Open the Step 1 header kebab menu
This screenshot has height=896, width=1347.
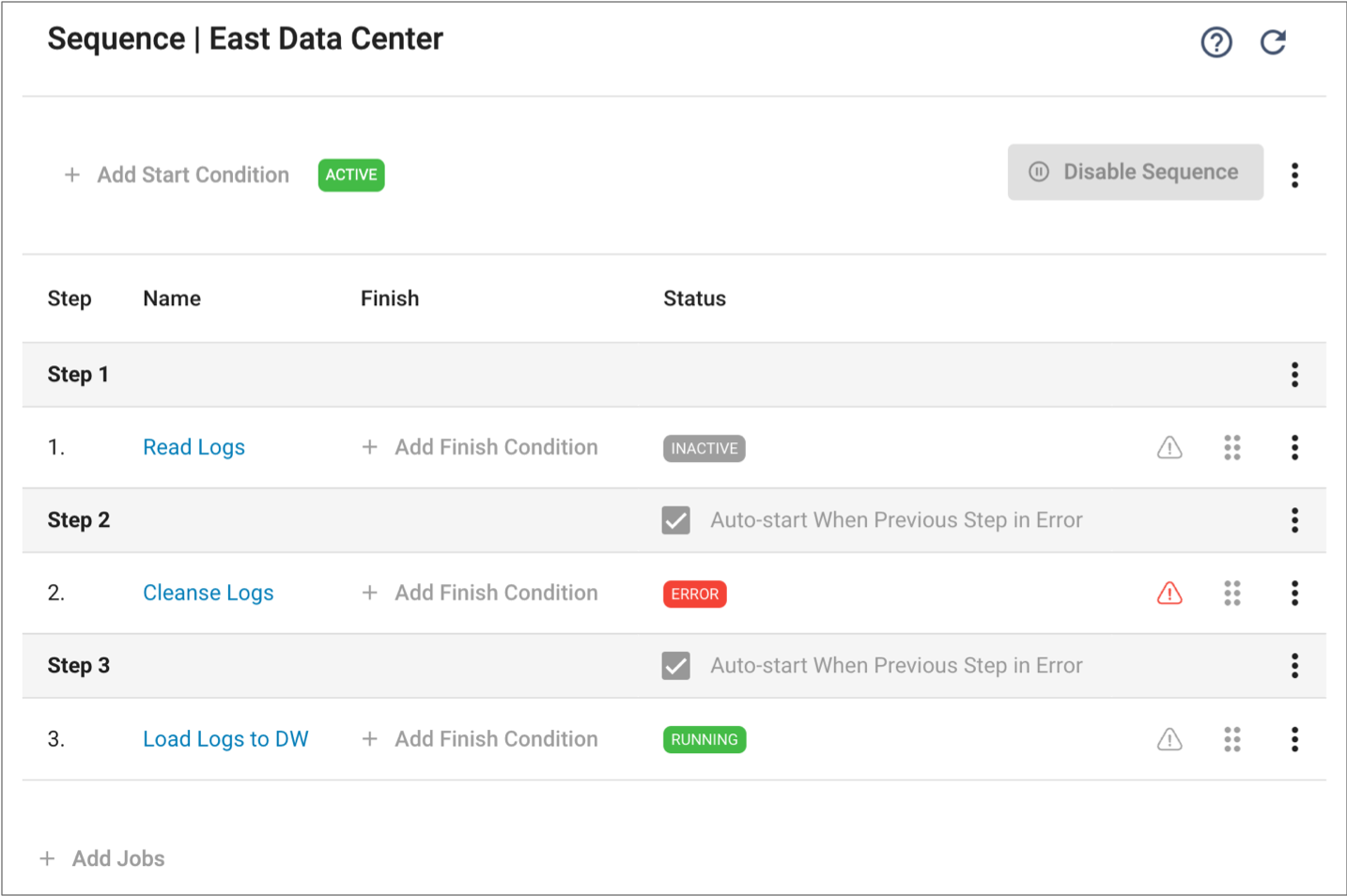click(1294, 375)
